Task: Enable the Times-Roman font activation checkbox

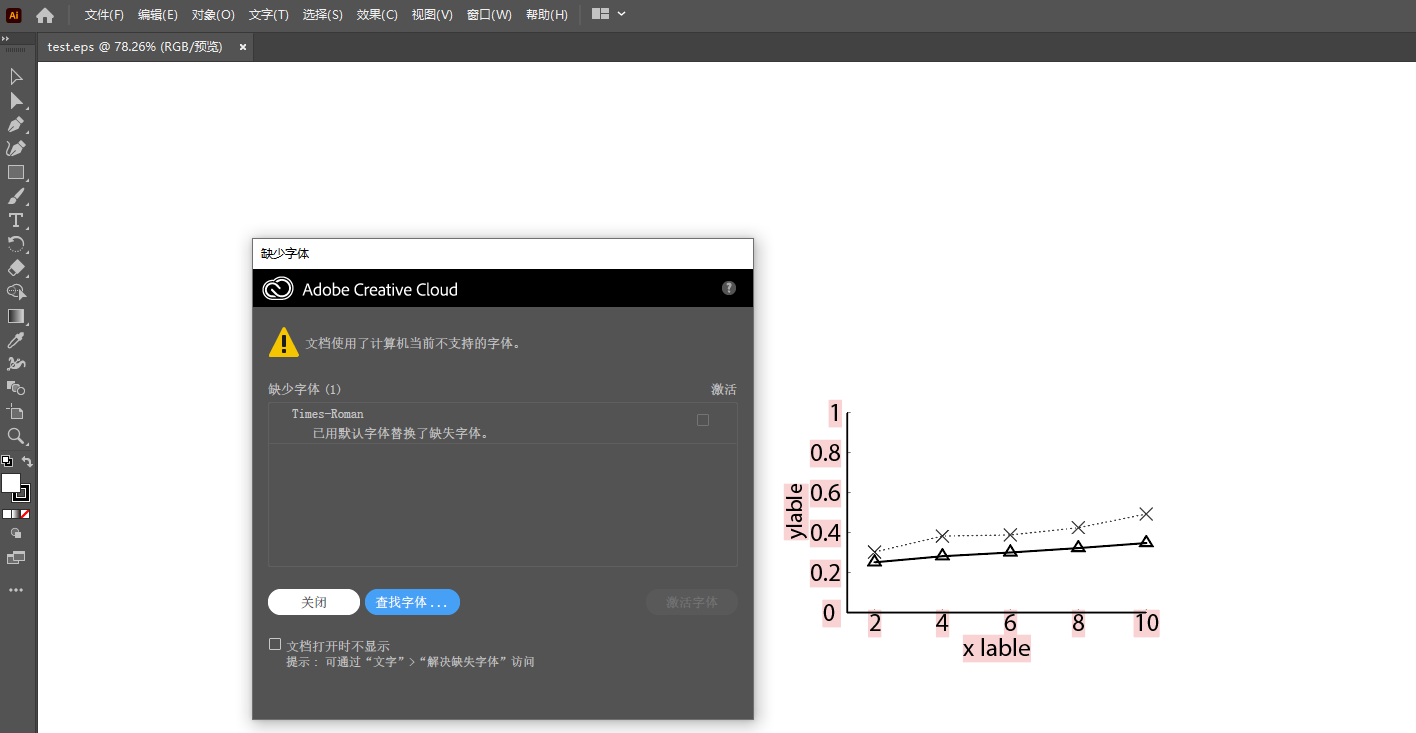Action: (x=702, y=420)
